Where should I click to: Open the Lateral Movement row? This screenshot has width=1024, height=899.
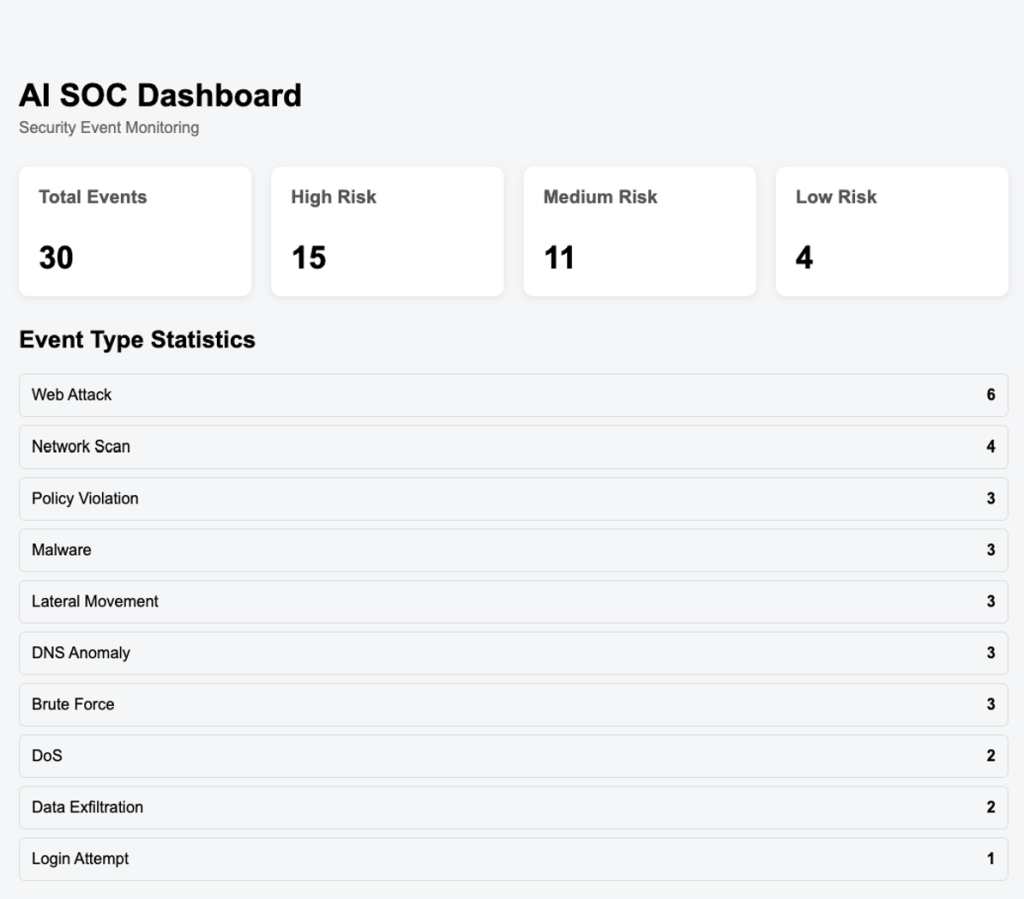[513, 601]
